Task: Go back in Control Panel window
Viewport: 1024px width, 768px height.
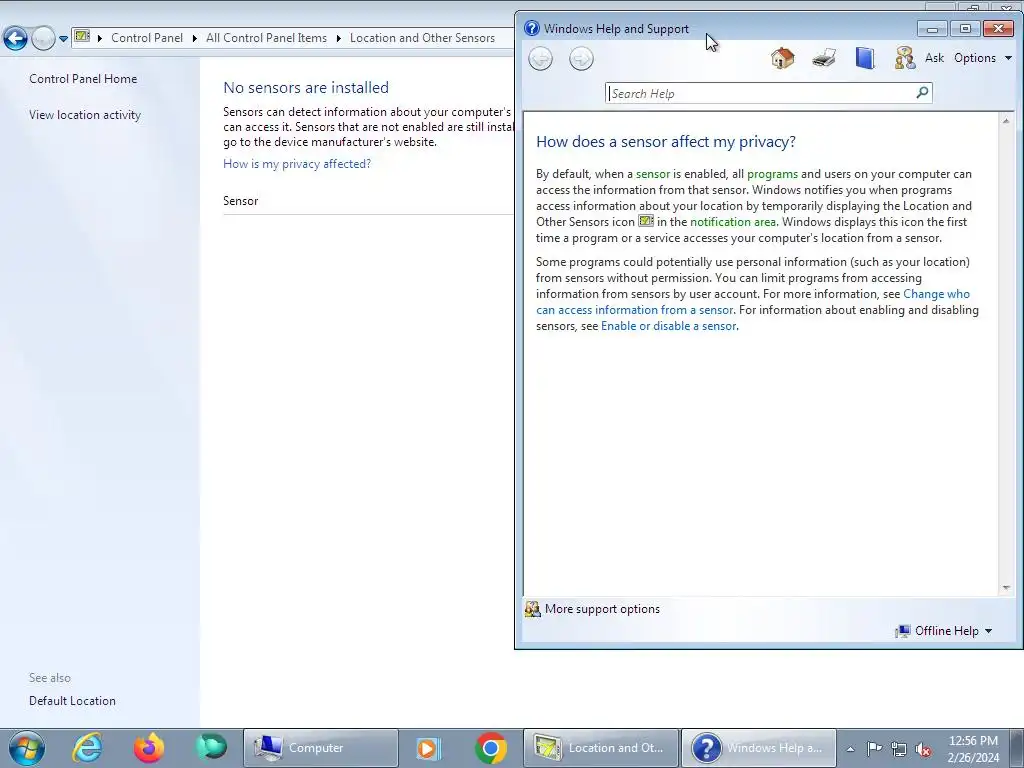Action: (x=15, y=39)
